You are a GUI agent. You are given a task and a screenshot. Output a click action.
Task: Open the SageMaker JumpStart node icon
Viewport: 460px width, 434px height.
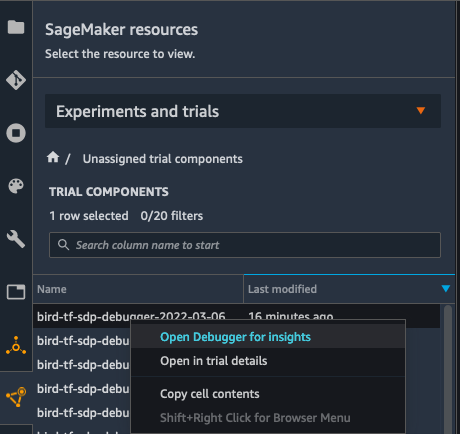click(16, 346)
